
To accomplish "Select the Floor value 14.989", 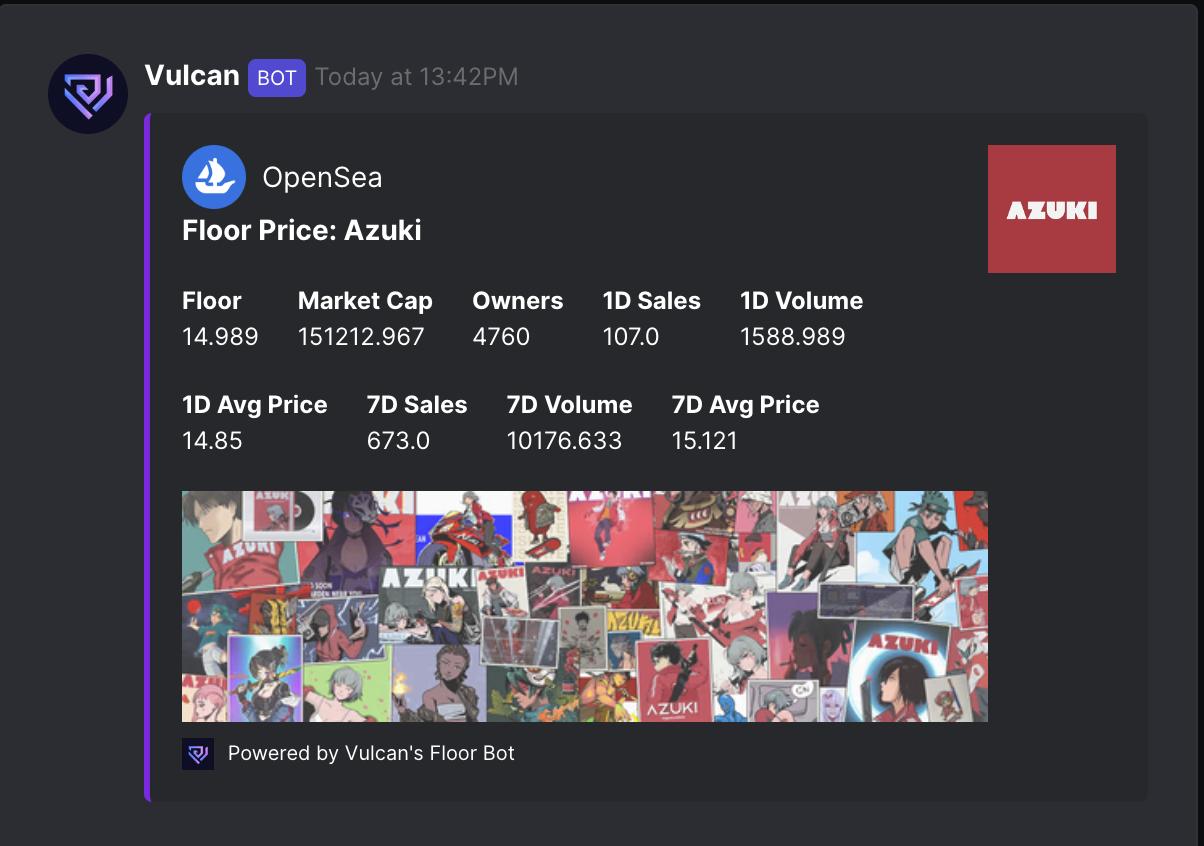I will 220,337.
